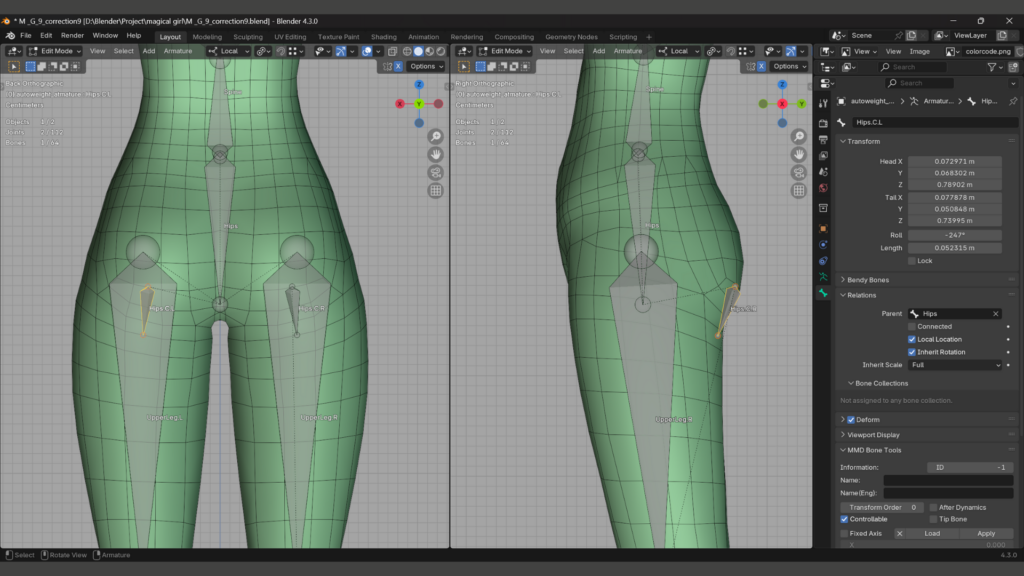Enable the Connected checkbox
Screen dimensions: 1024x576
pos(912,327)
